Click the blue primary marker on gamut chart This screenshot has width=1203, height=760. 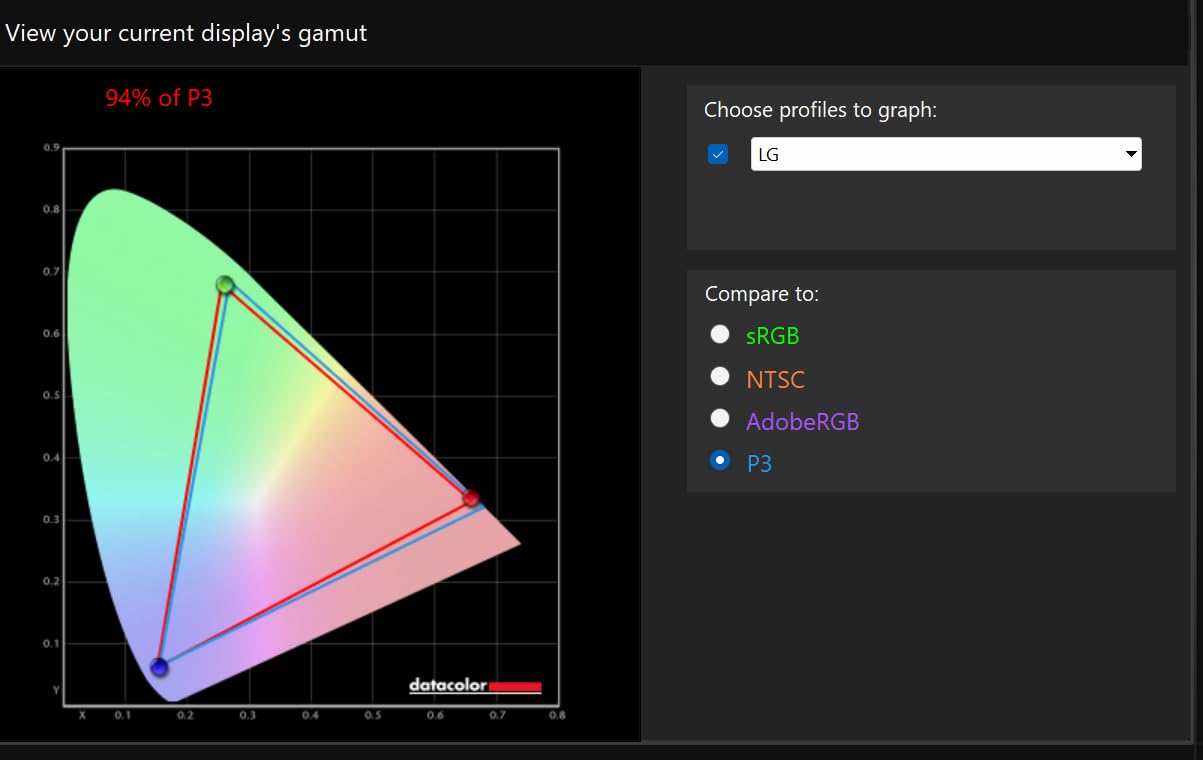click(159, 667)
